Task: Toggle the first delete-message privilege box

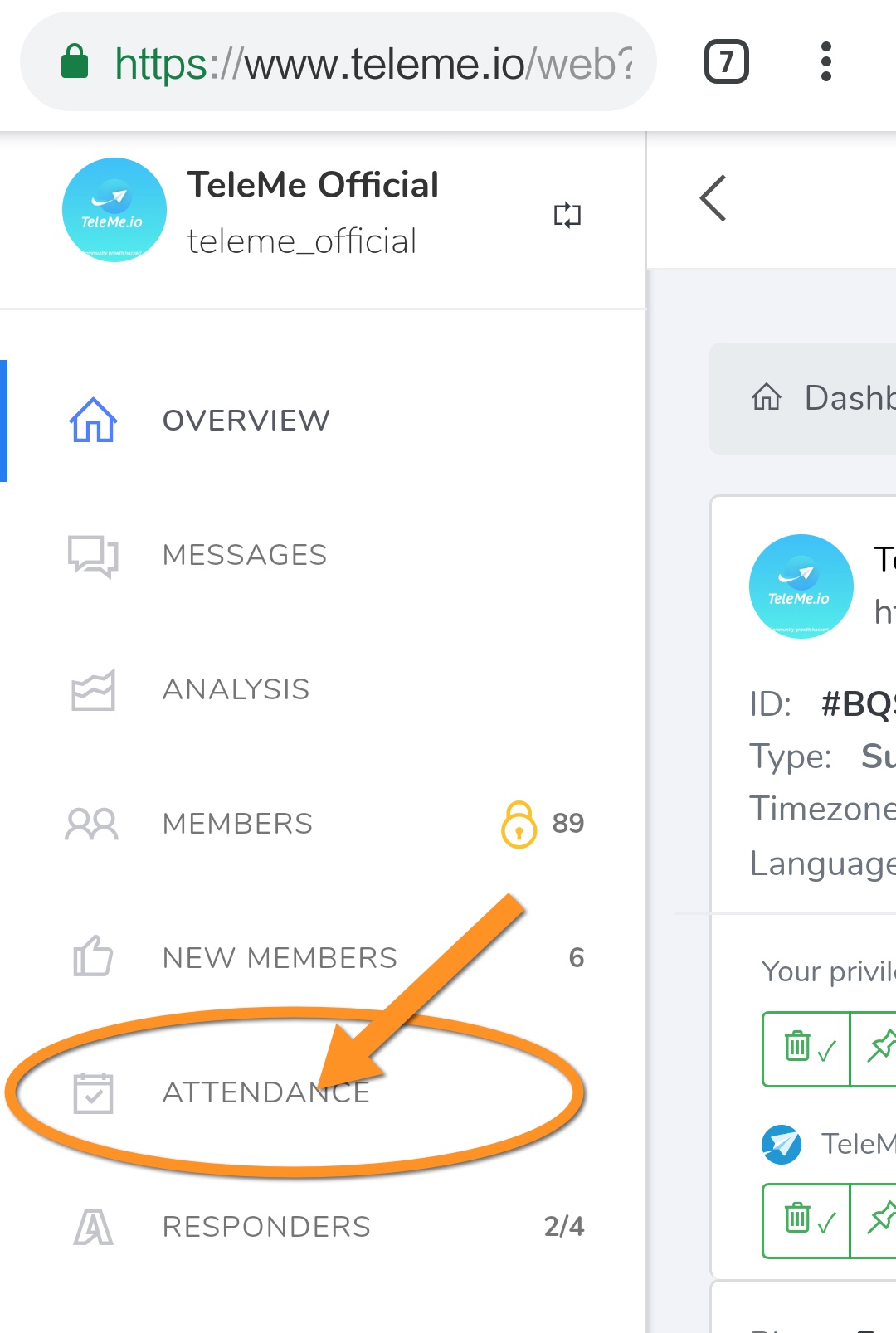Action: coord(807,1048)
